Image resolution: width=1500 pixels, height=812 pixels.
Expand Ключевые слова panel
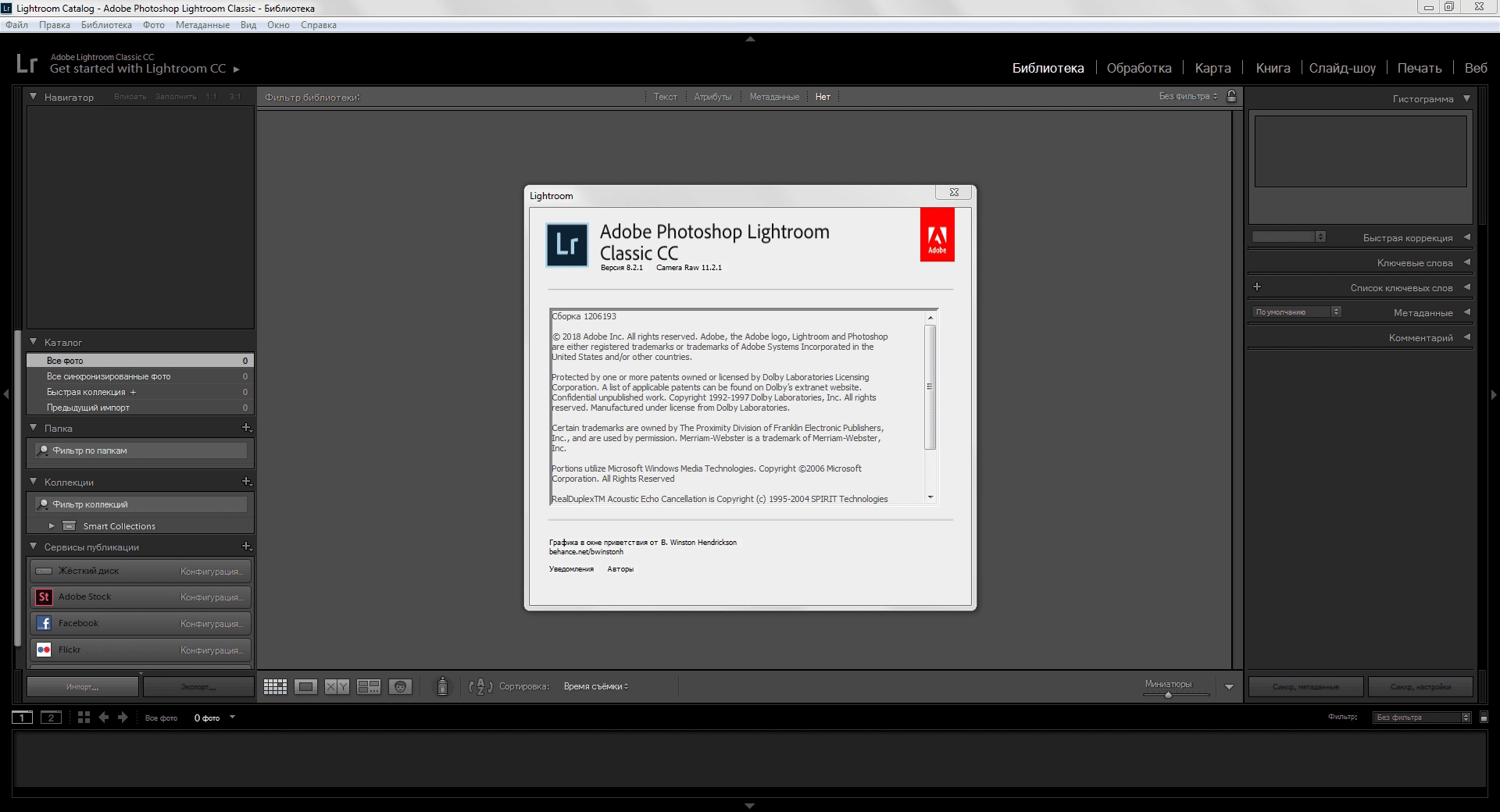[1466, 262]
